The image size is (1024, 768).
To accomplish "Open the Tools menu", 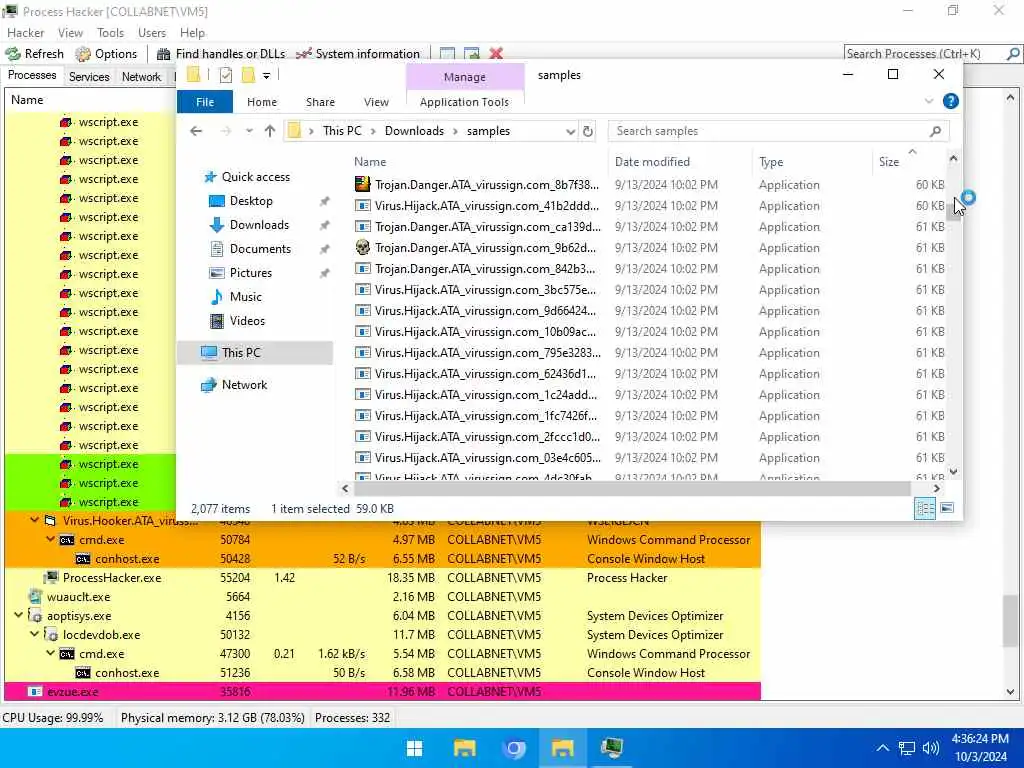I will pos(110,33).
